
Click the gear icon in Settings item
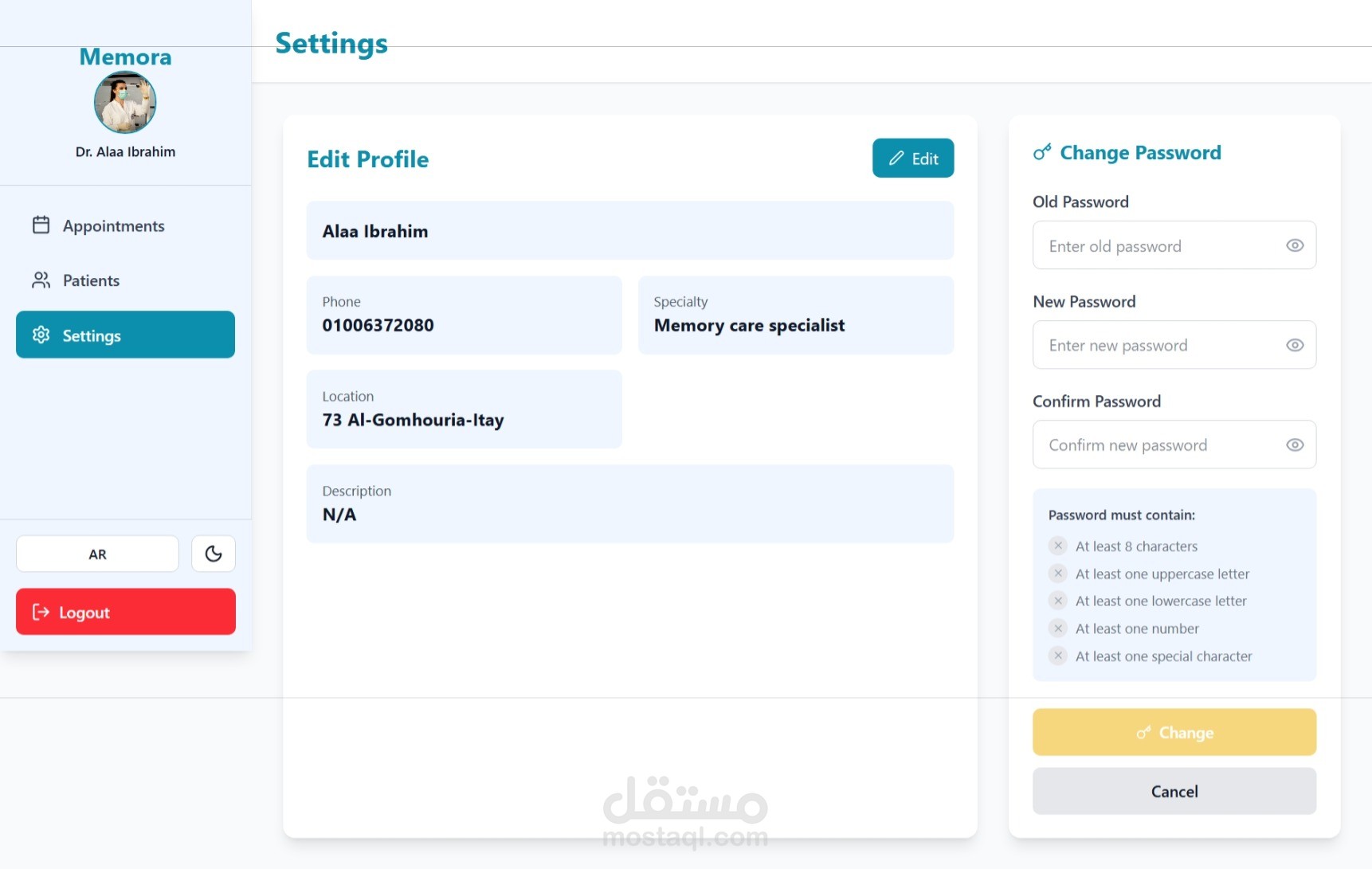(x=41, y=335)
